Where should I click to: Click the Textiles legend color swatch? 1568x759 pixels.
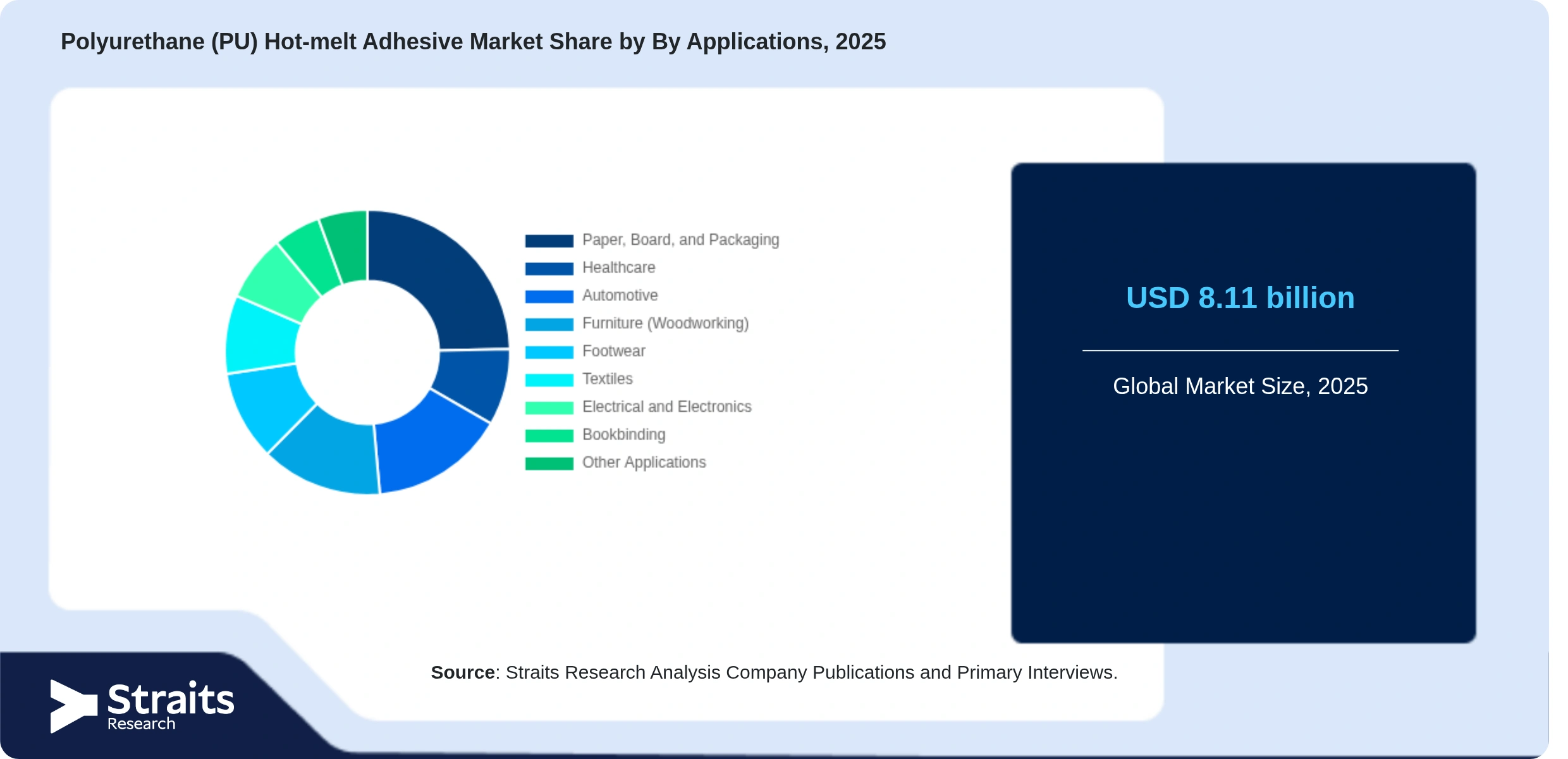549,379
